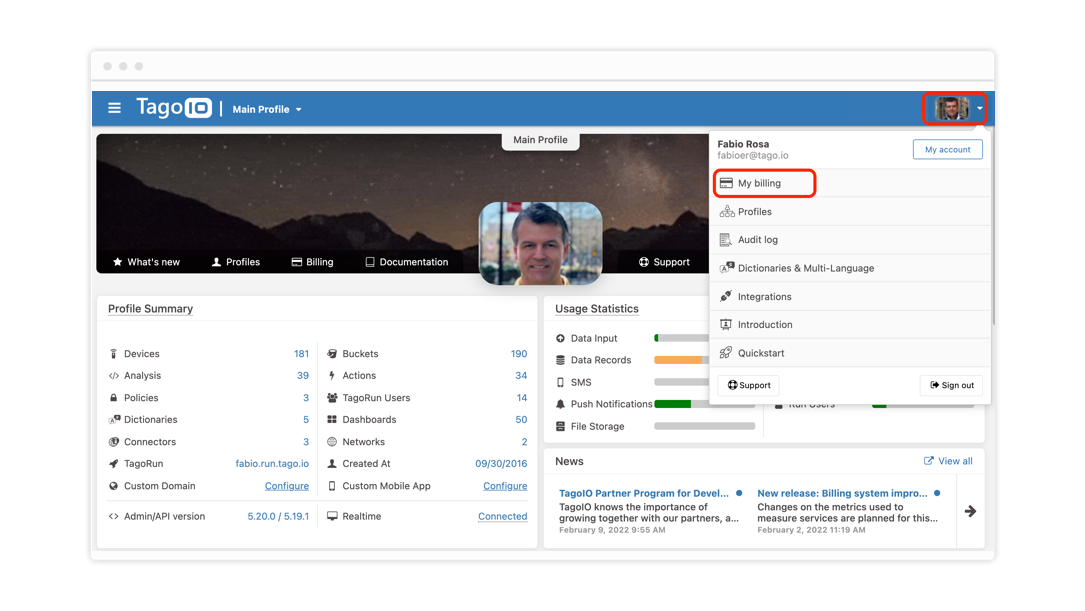This screenshot has height=611, width=1085.
Task: Click the Data Input icon
Action: click(560, 338)
